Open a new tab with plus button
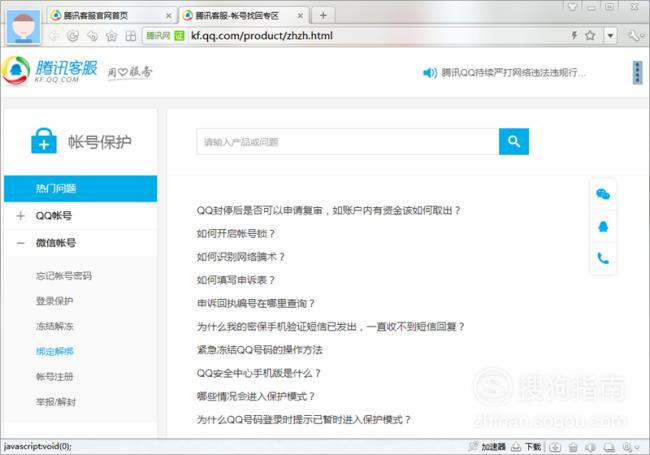650x455 pixels. tap(323, 16)
